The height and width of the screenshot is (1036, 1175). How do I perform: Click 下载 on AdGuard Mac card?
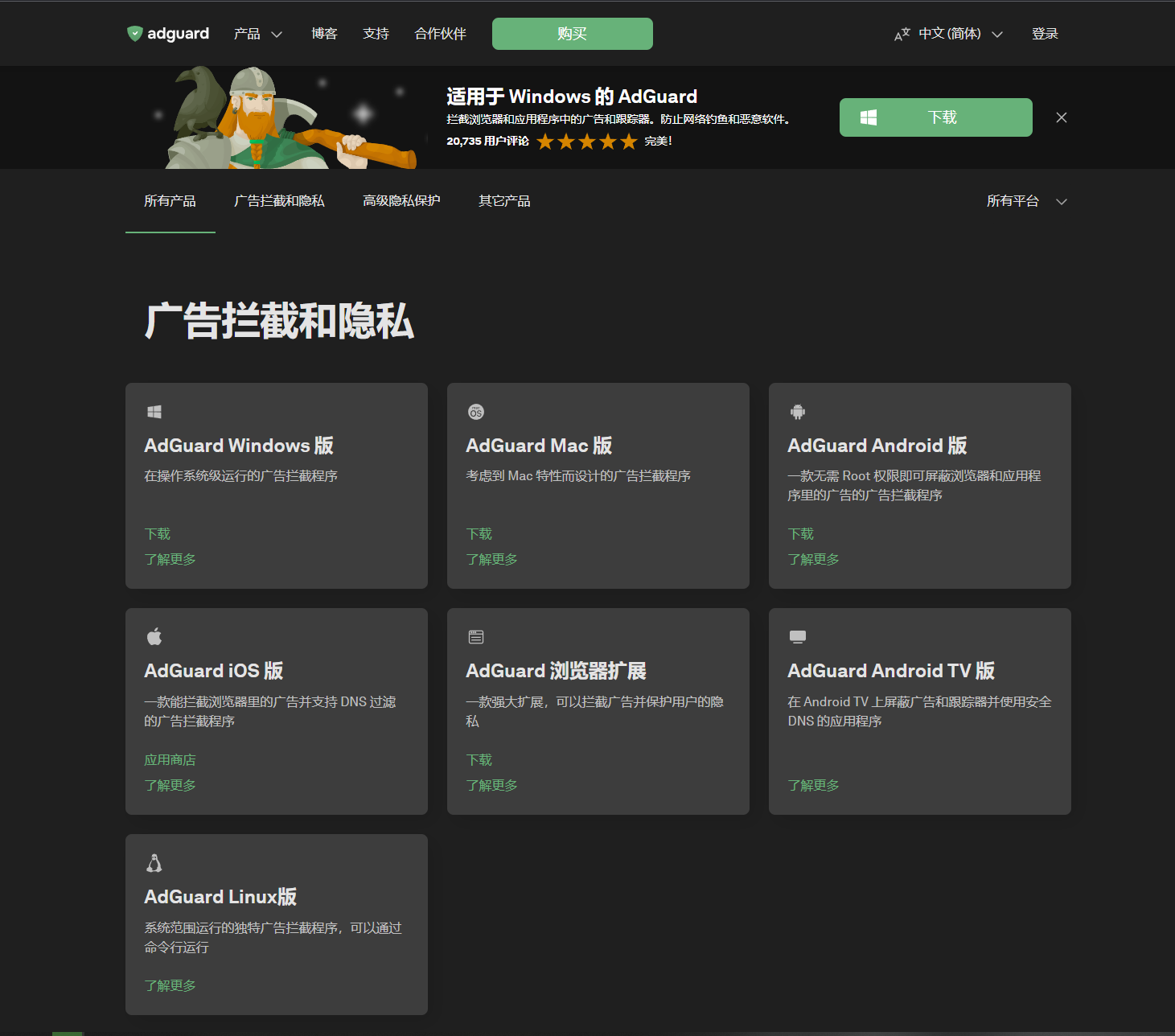(x=479, y=534)
